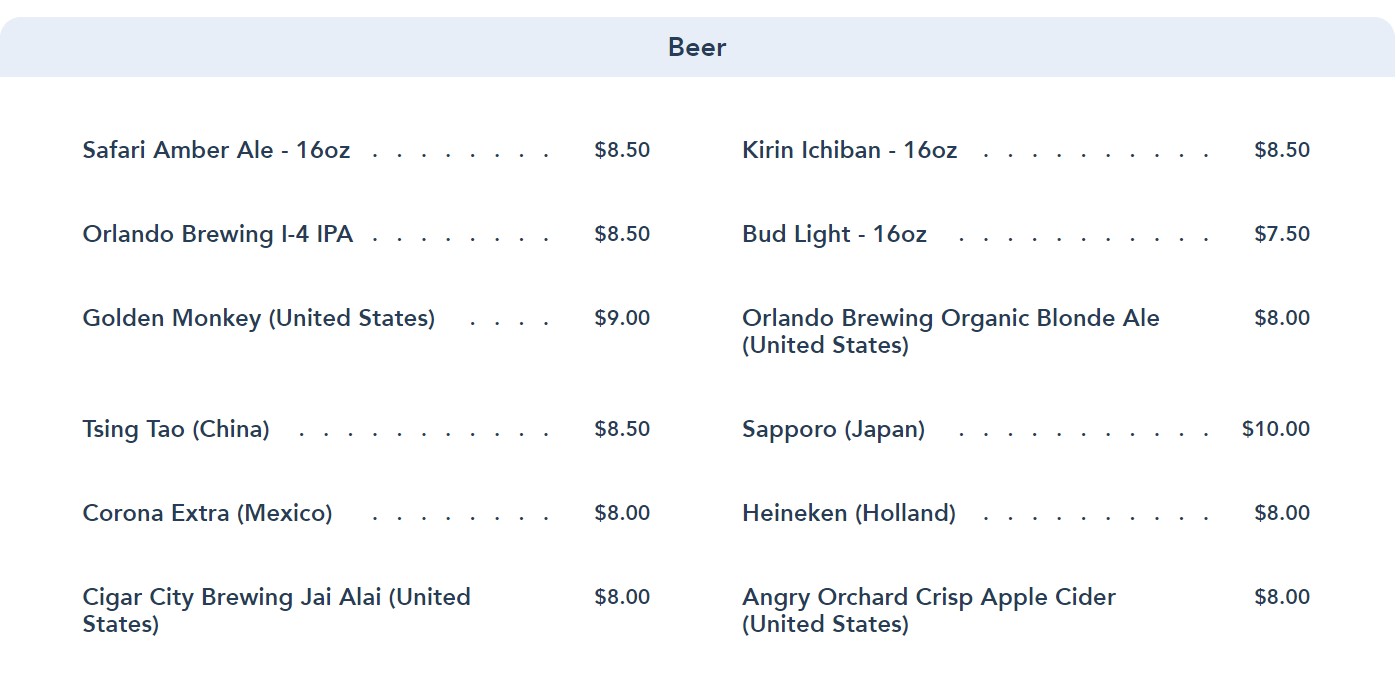This screenshot has height=689, width=1396.
Task: Click the Beer section header
Action: coord(697,47)
